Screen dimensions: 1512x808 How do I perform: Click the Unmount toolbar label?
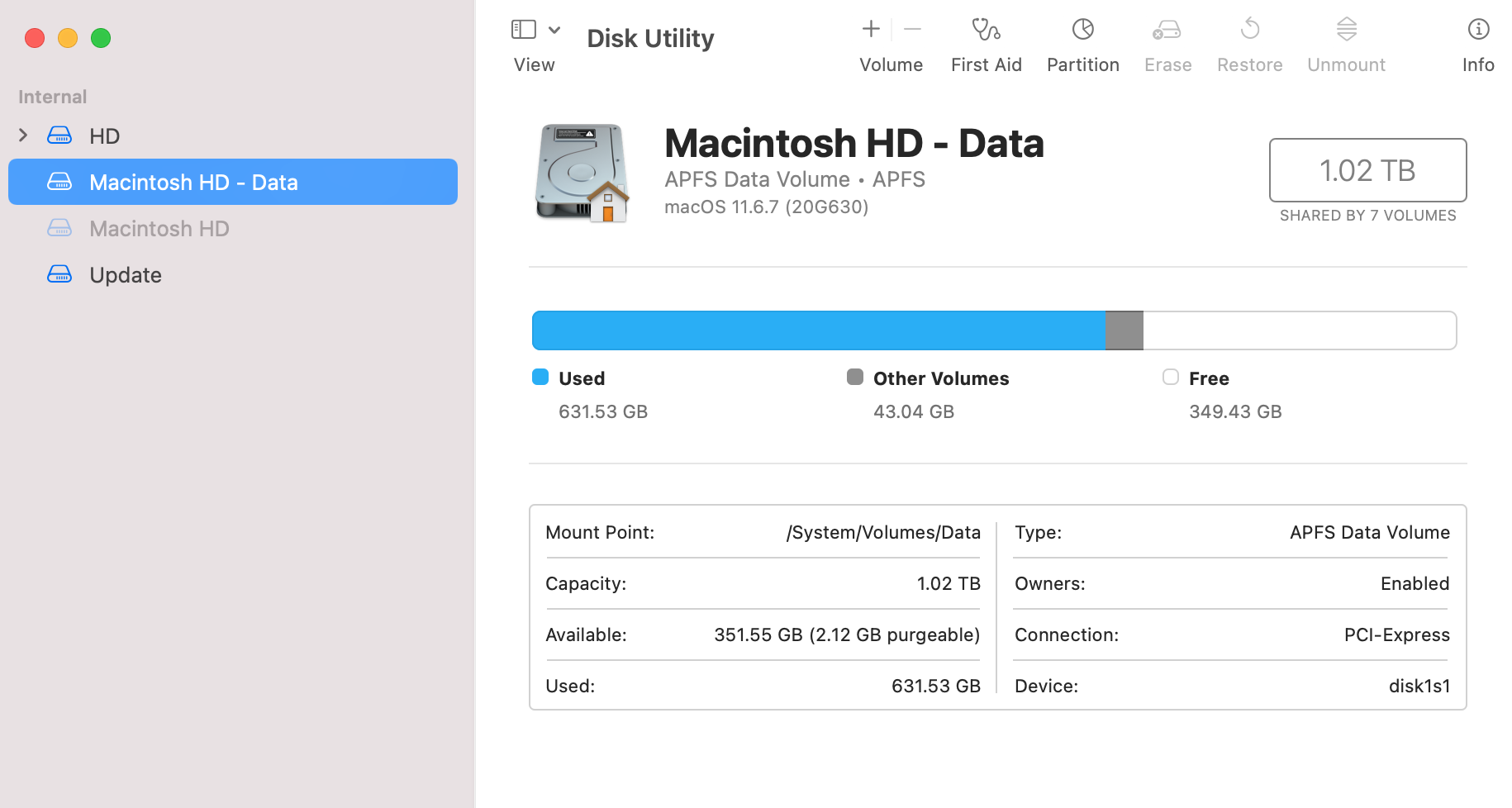click(x=1347, y=64)
